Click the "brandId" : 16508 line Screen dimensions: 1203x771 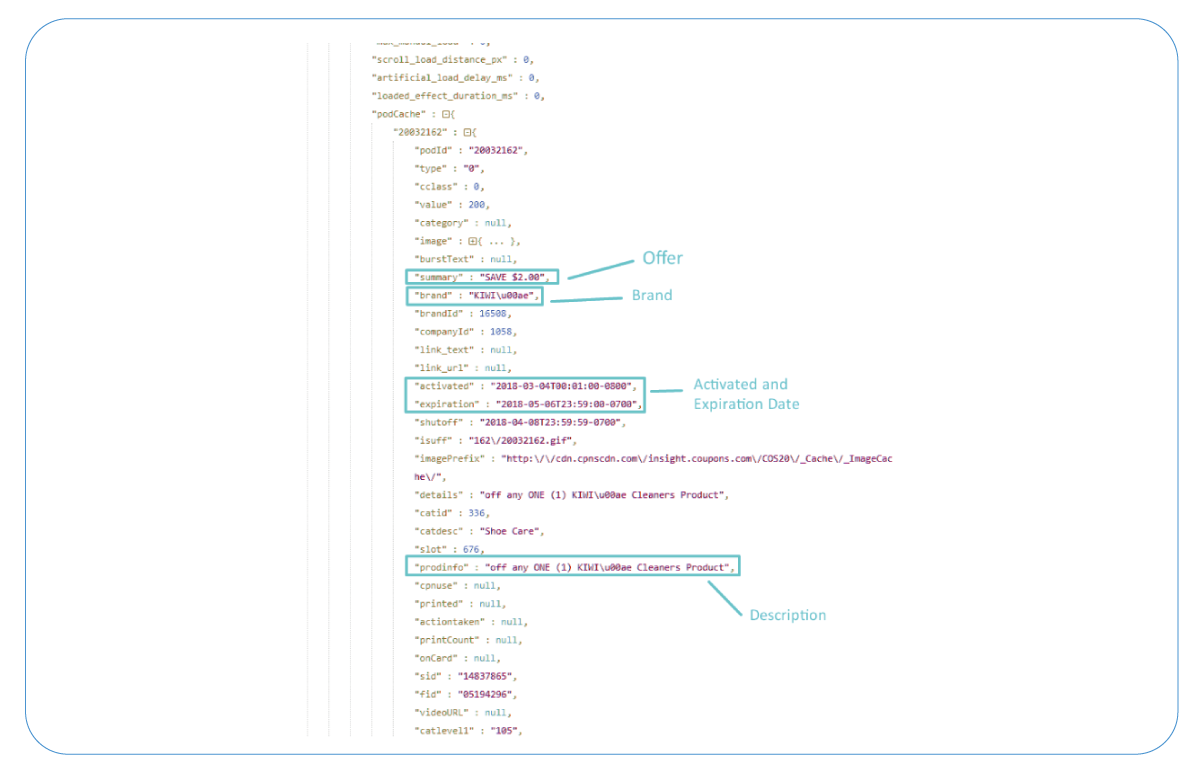(464, 314)
